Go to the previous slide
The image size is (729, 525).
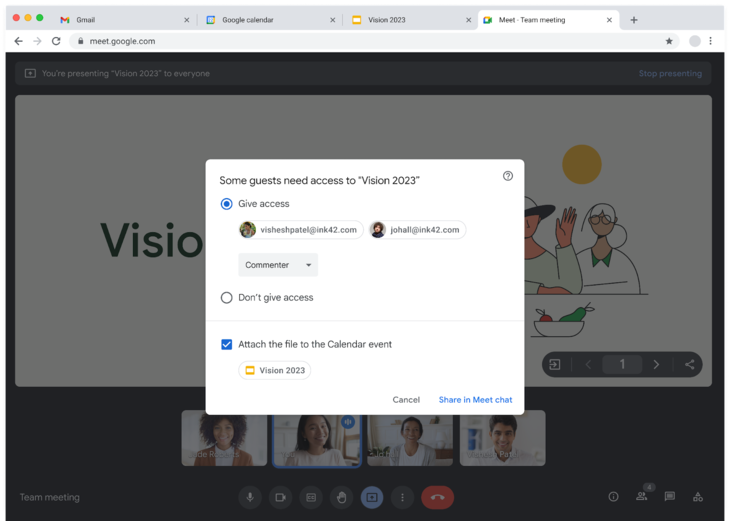pyautogui.click(x=588, y=364)
